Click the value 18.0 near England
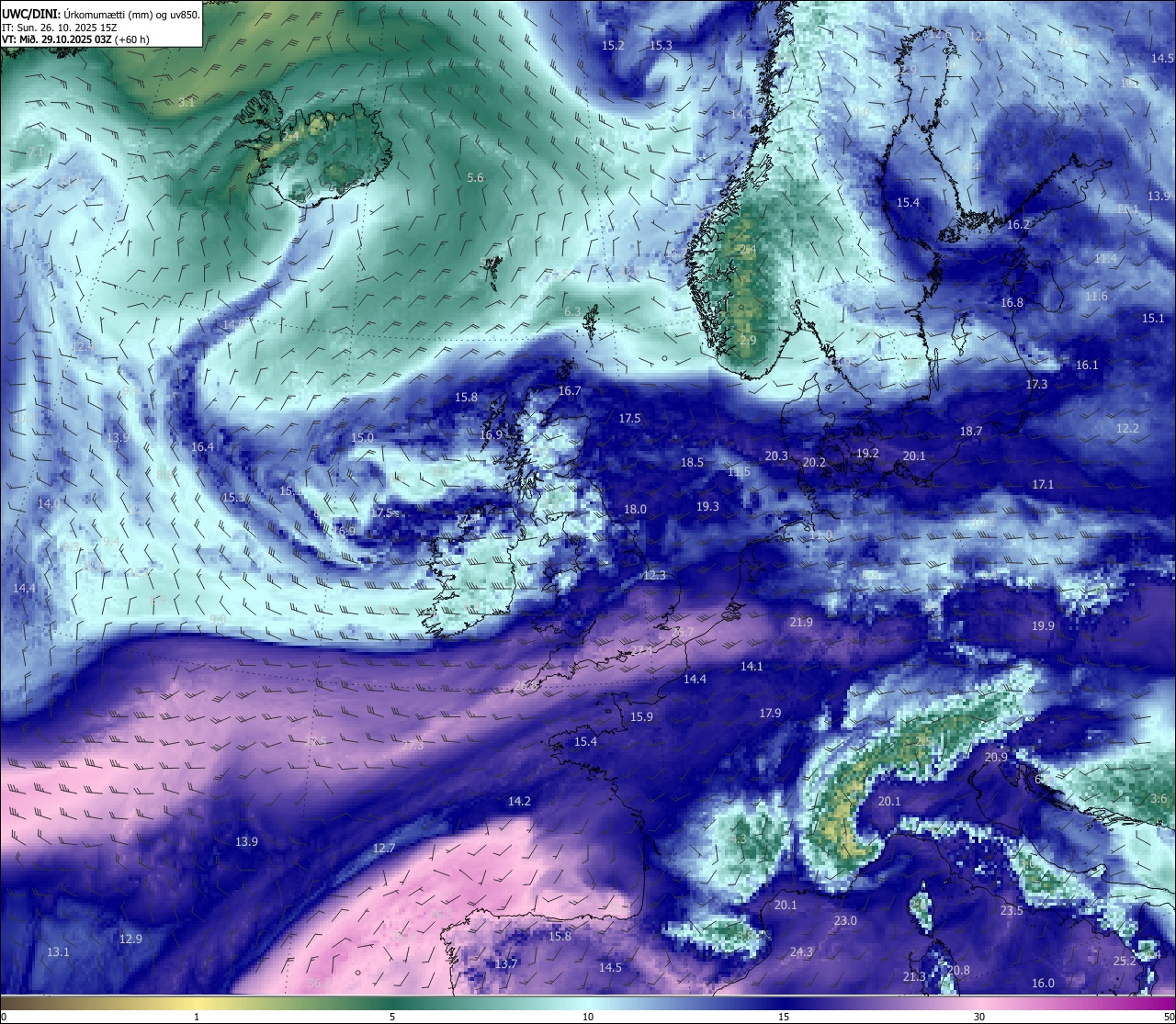Image resolution: width=1176 pixels, height=1024 pixels. pyautogui.click(x=635, y=510)
